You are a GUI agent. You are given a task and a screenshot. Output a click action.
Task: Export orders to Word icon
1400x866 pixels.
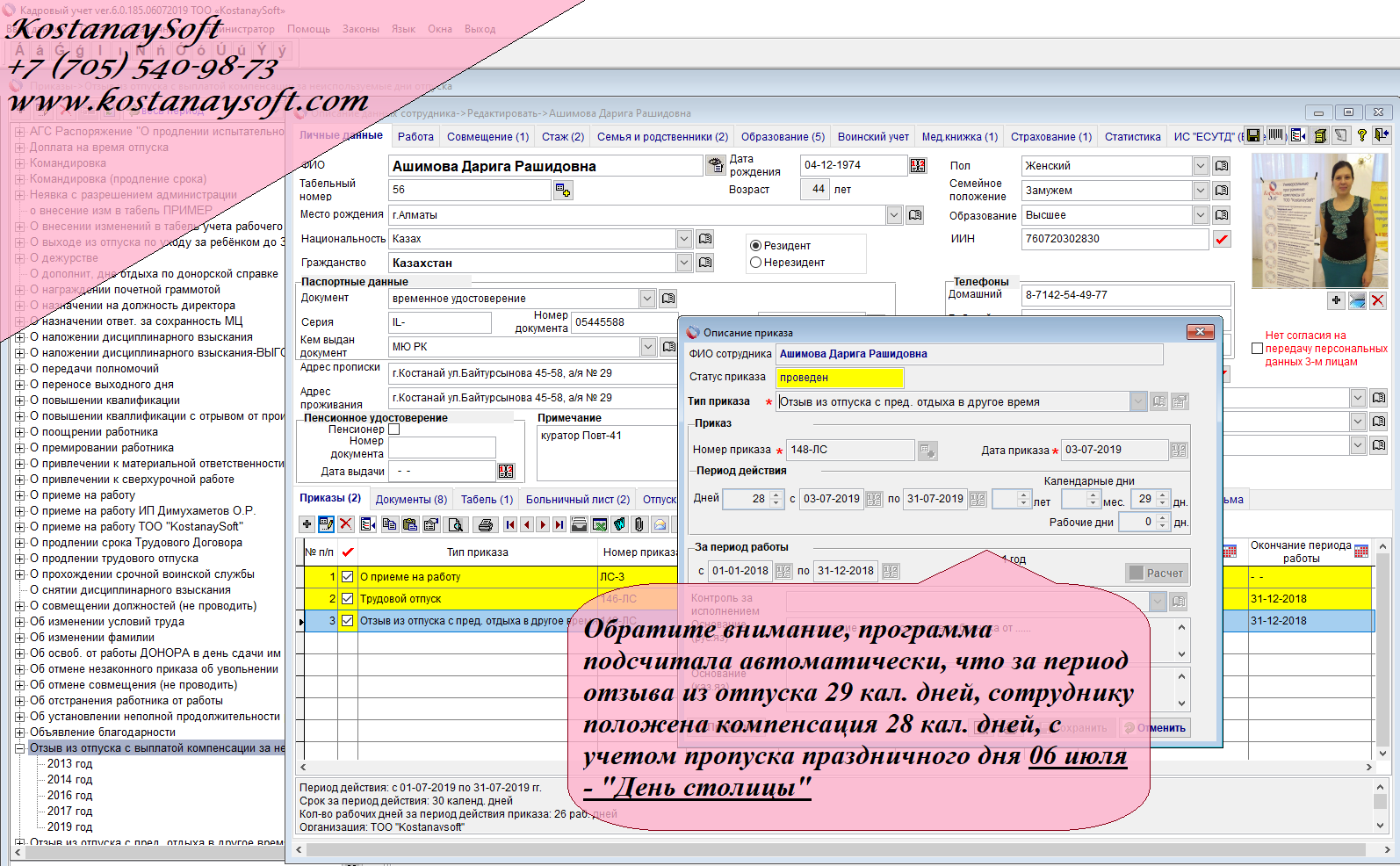619,524
